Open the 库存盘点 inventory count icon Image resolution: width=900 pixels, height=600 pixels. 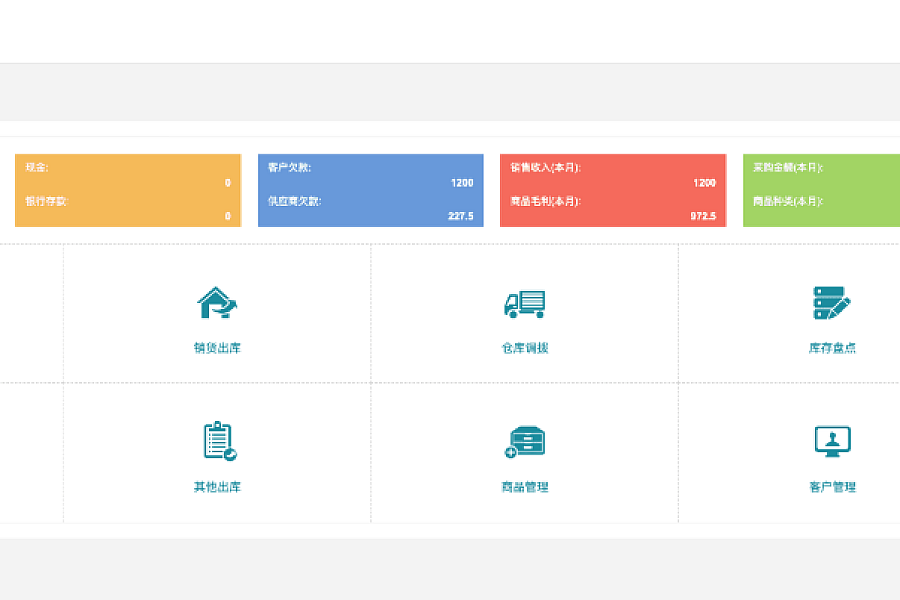(832, 303)
